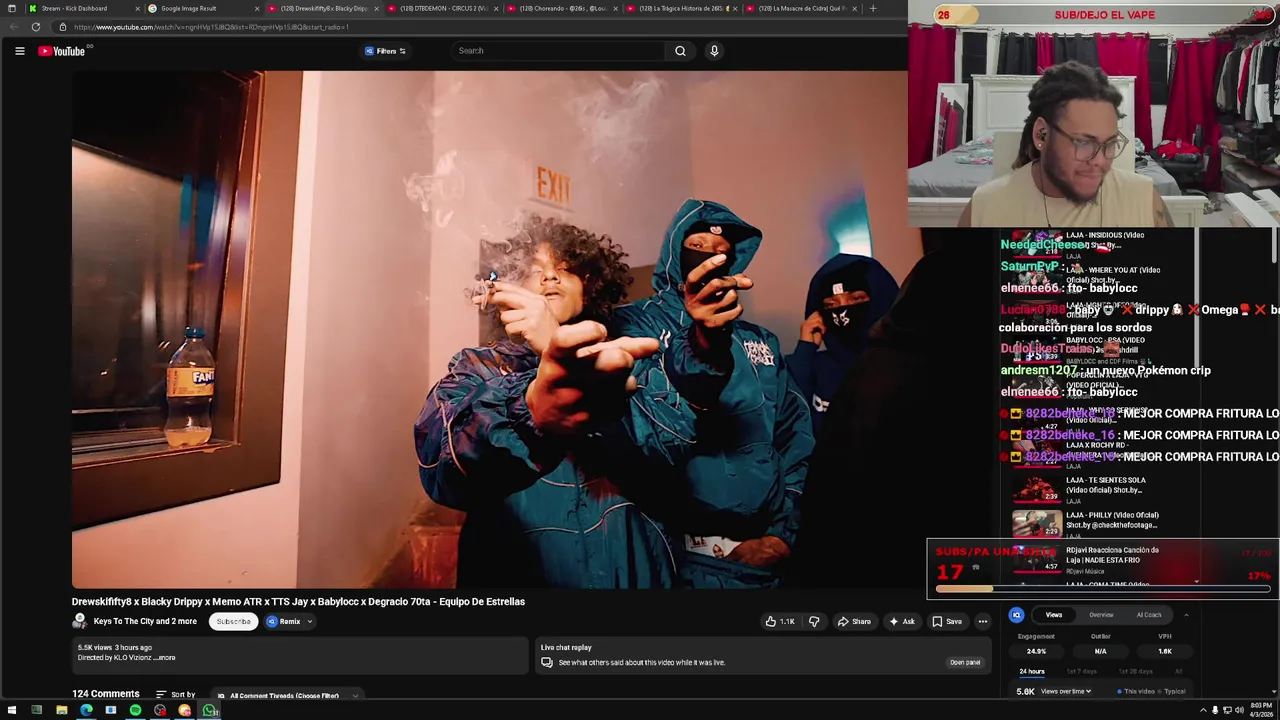Toggle the Typical legend series
Viewport: 1280px width, 720px height.
click(x=1173, y=691)
